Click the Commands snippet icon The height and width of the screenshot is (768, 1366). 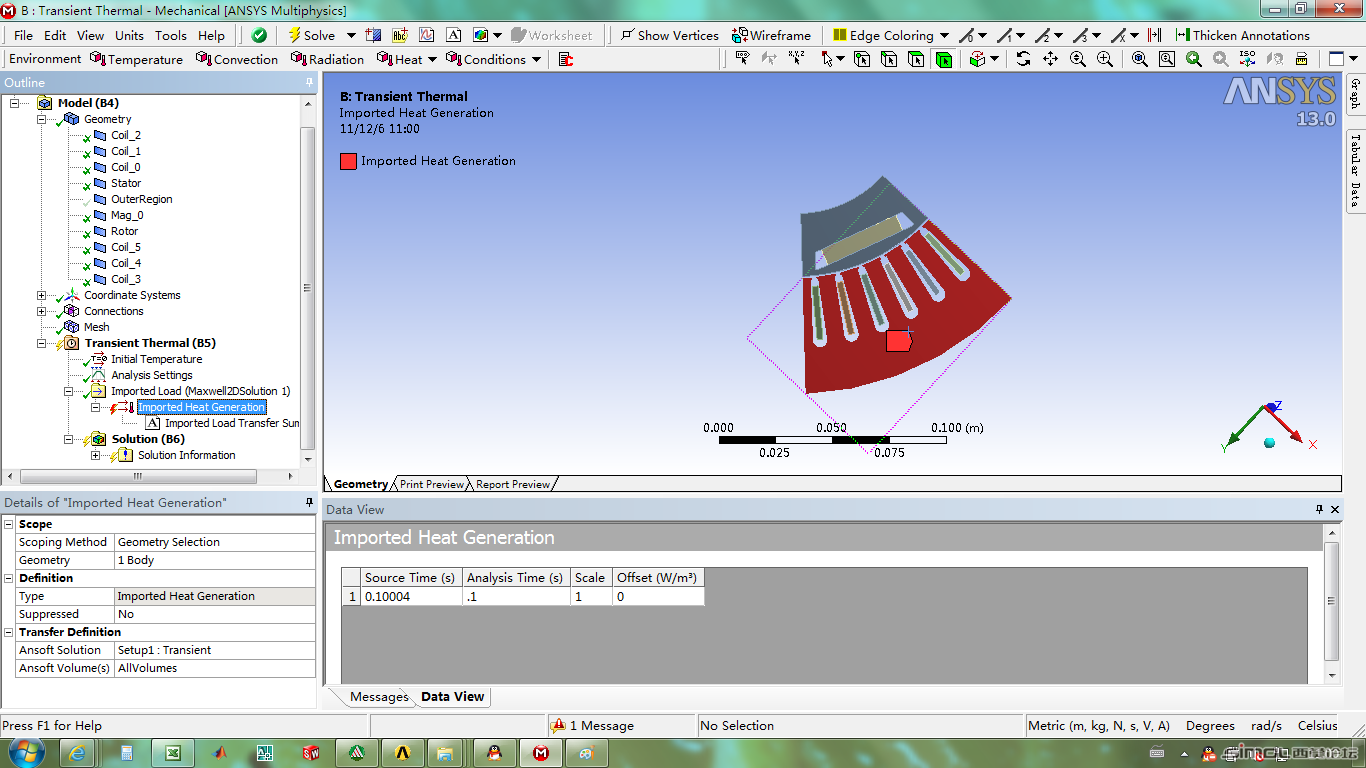coord(566,59)
